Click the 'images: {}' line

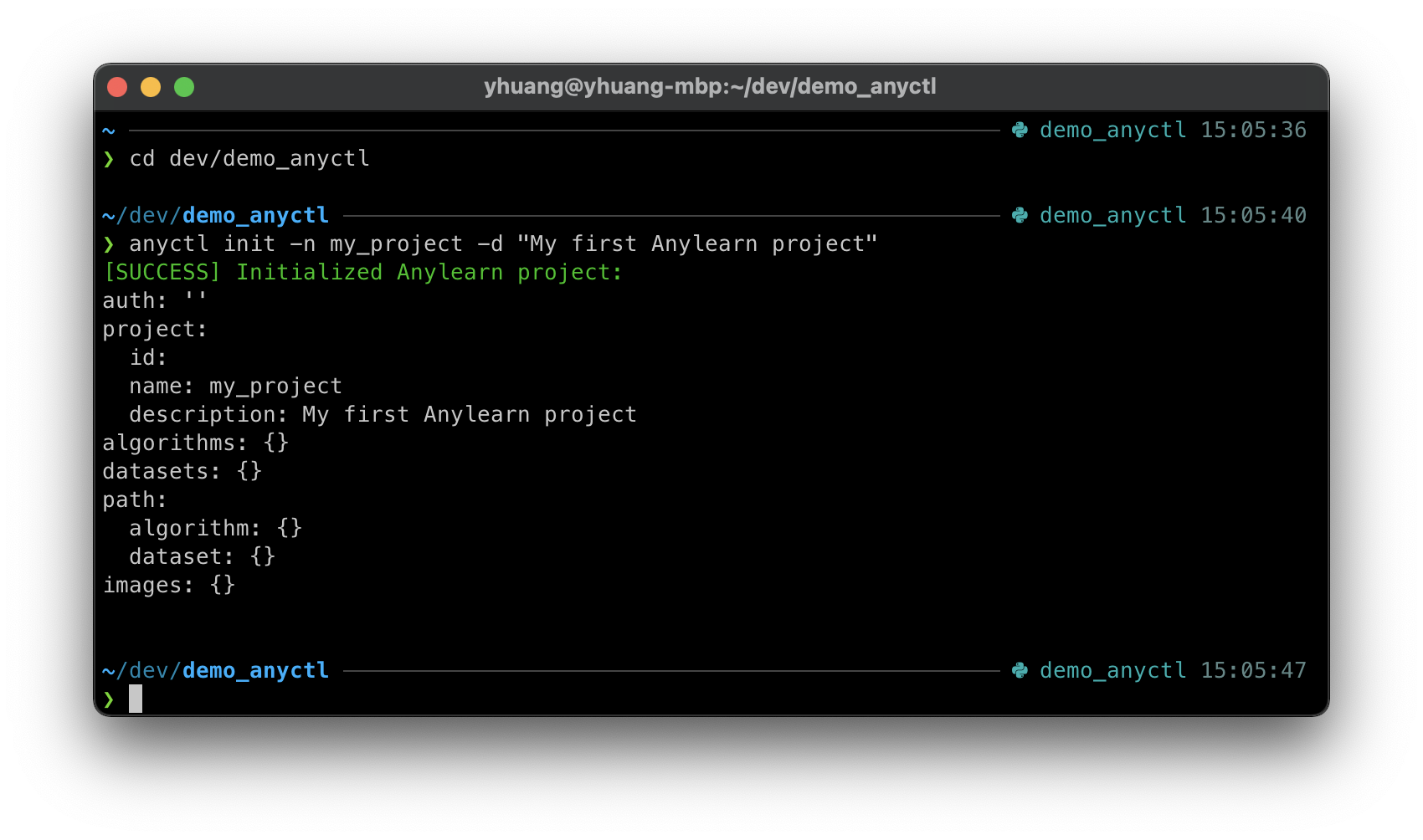168,585
